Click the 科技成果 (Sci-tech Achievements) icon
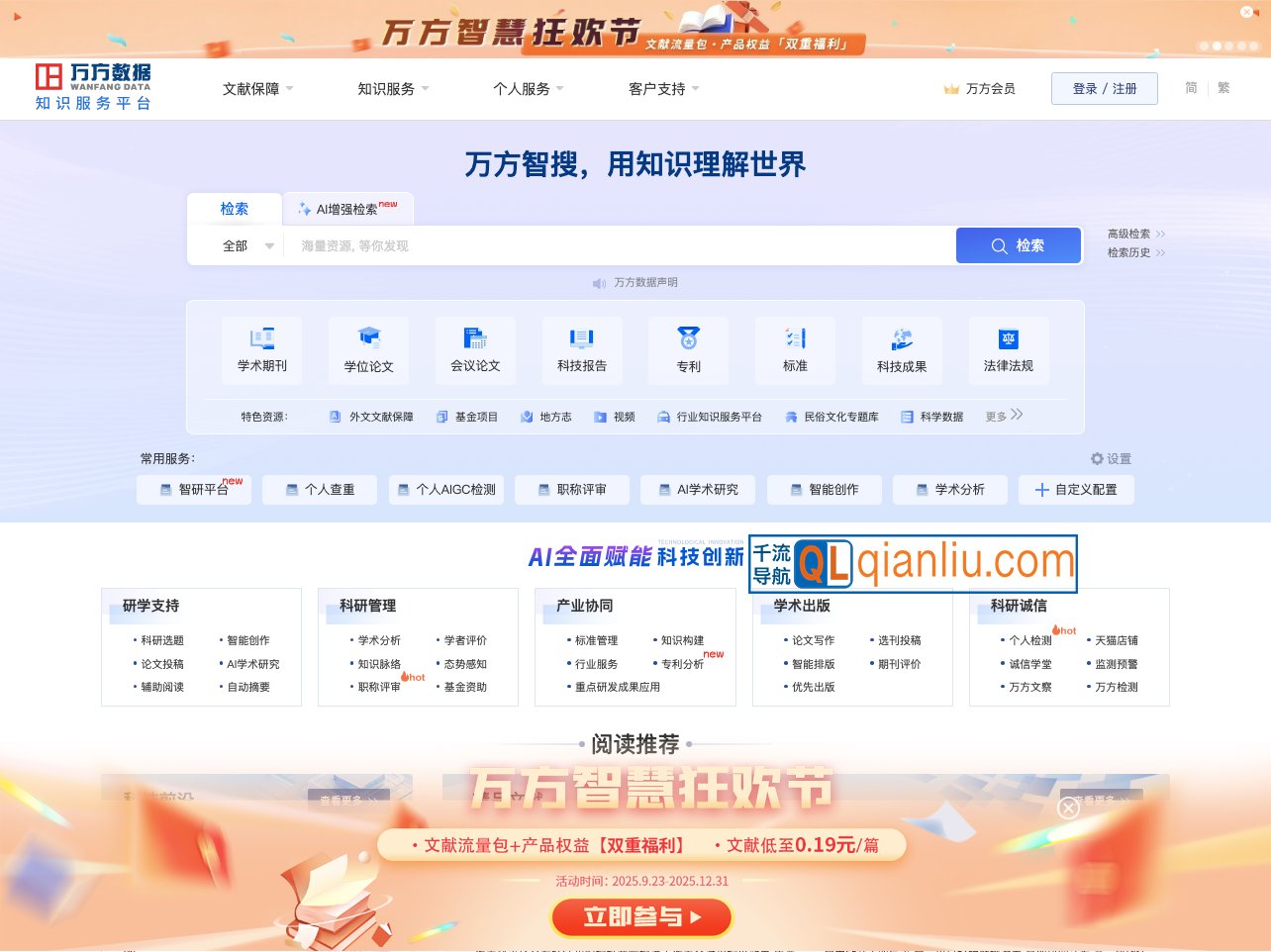The width and height of the screenshot is (1271, 952). tap(902, 343)
